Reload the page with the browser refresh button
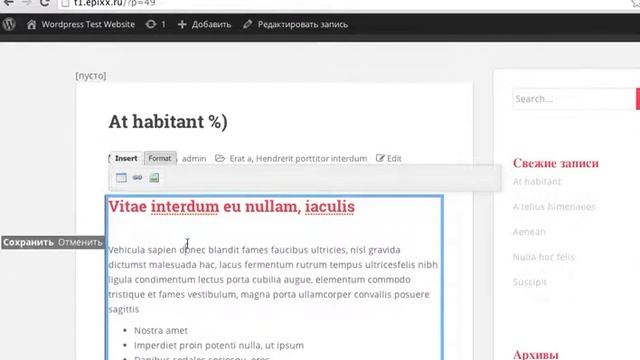Image resolution: width=640 pixels, height=360 pixels. 44,3
